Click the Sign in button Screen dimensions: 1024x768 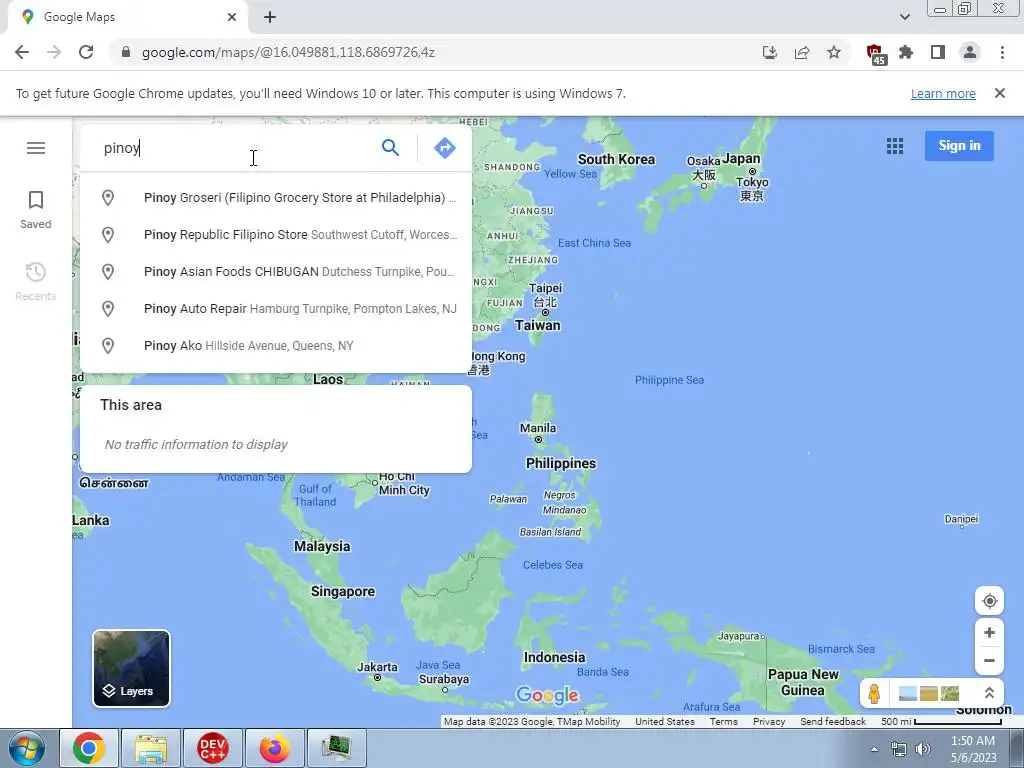[959, 146]
